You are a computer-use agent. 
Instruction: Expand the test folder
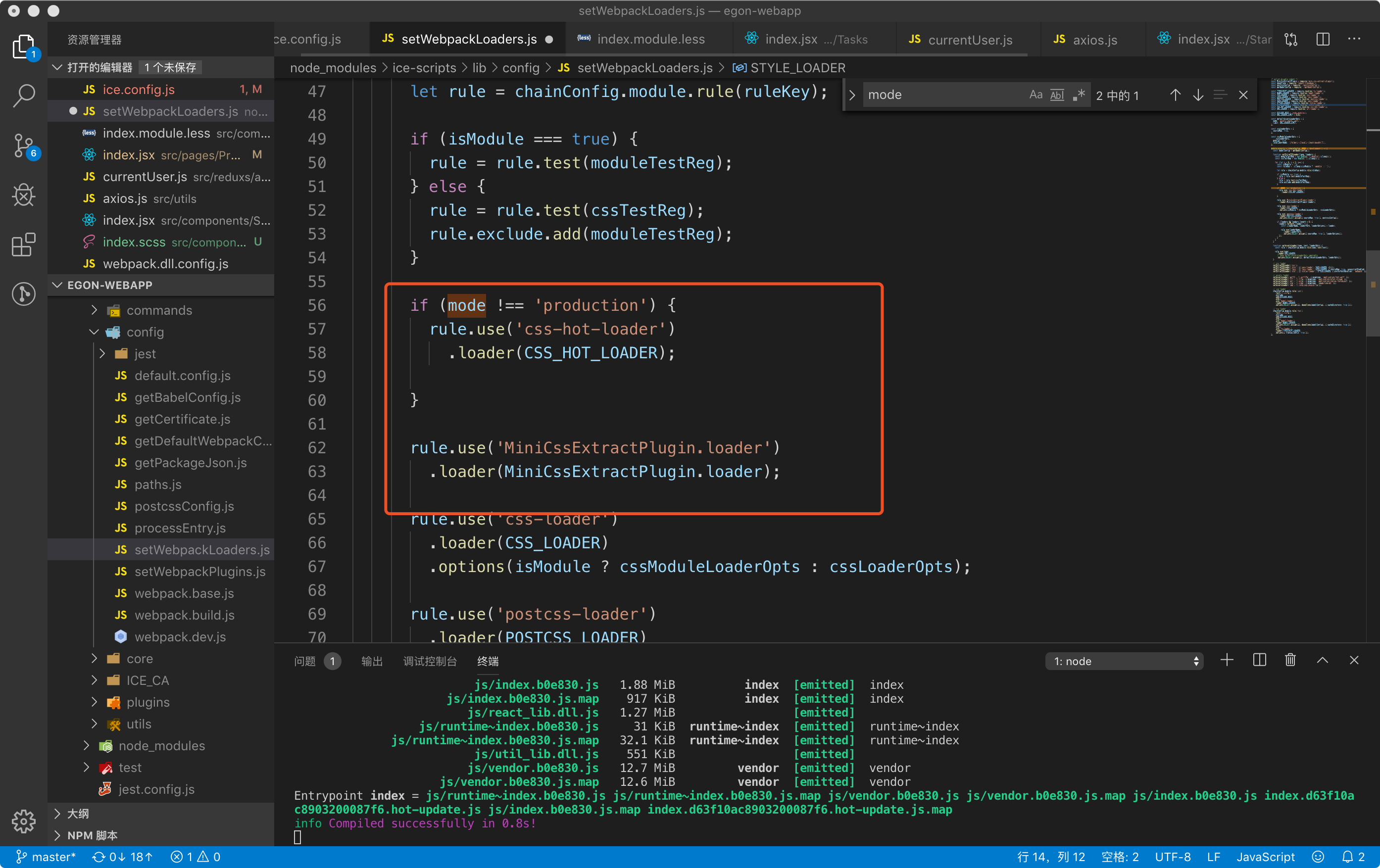coord(87,767)
